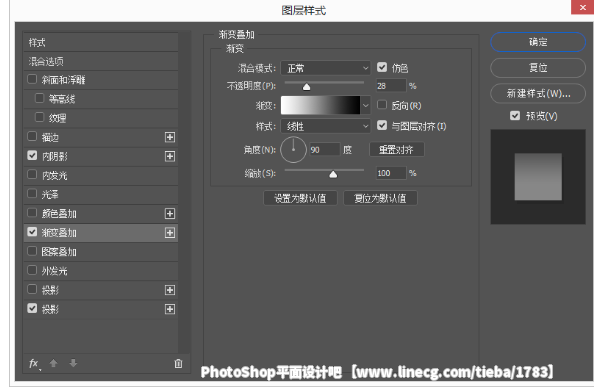Image resolution: width=609 pixels, height=391 pixels.
Task: Click the 设置为默认值 button
Action: point(300,198)
